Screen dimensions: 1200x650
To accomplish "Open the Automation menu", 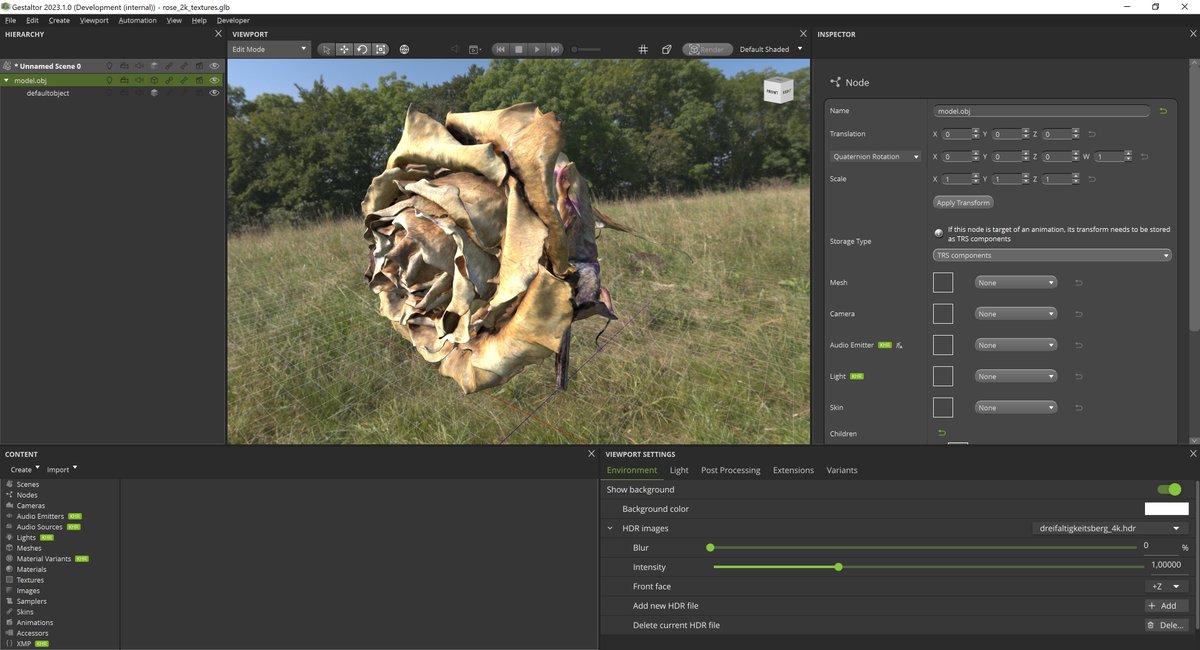I will pos(137,19).
